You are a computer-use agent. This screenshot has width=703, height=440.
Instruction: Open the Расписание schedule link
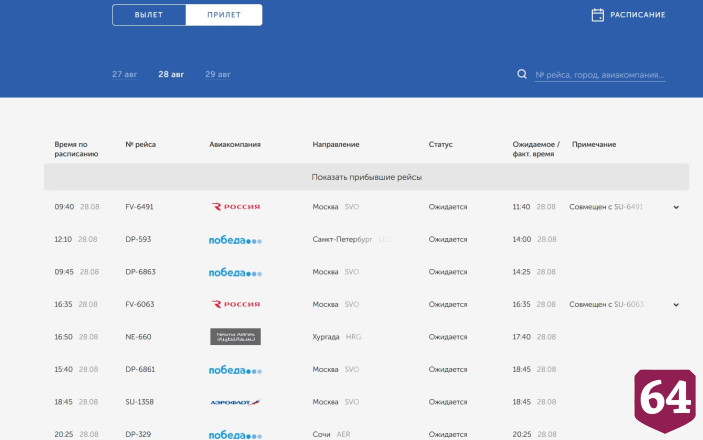click(638, 15)
